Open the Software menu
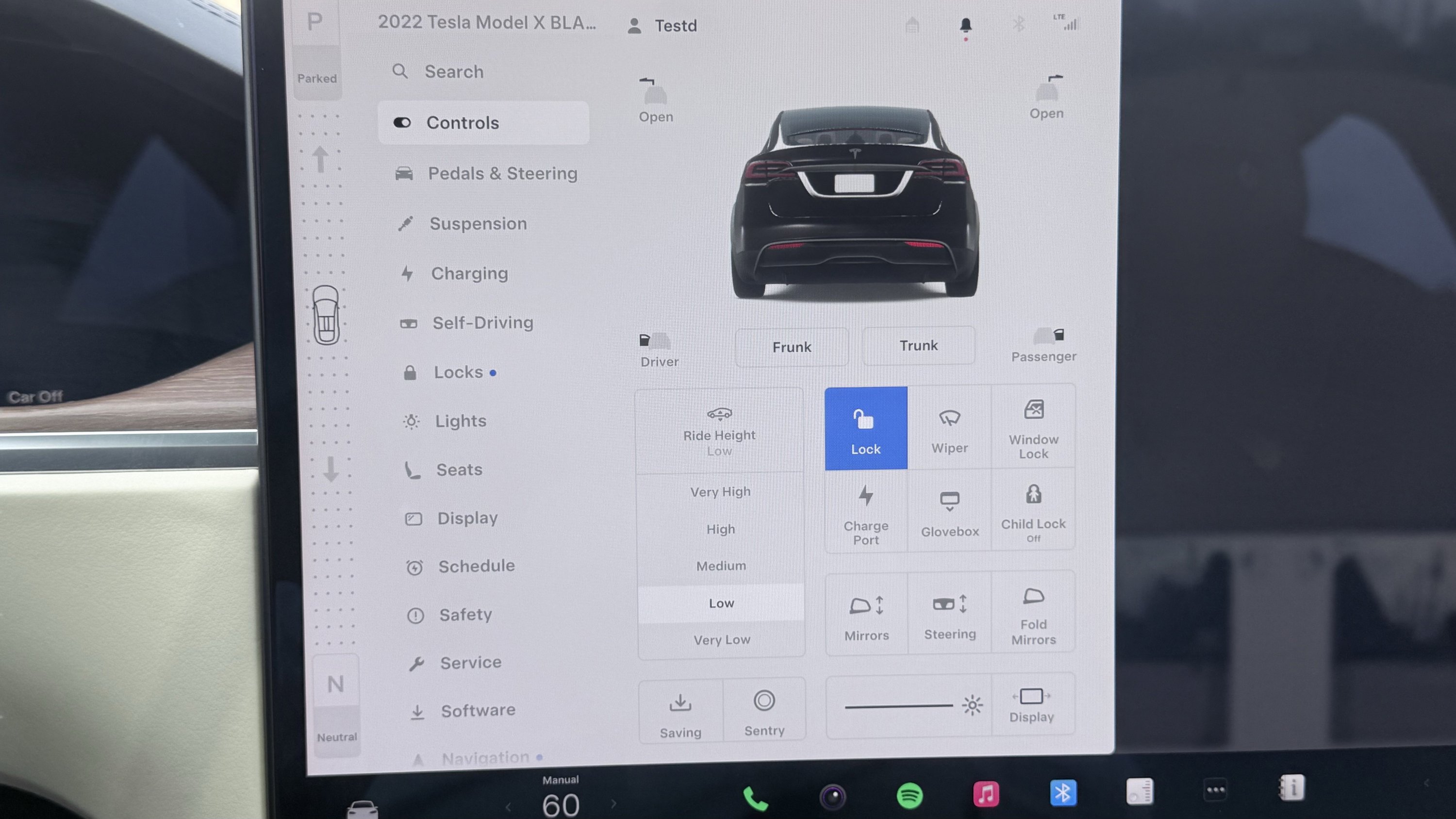Screen dimensions: 1456x819 pyautogui.click(x=463, y=710)
